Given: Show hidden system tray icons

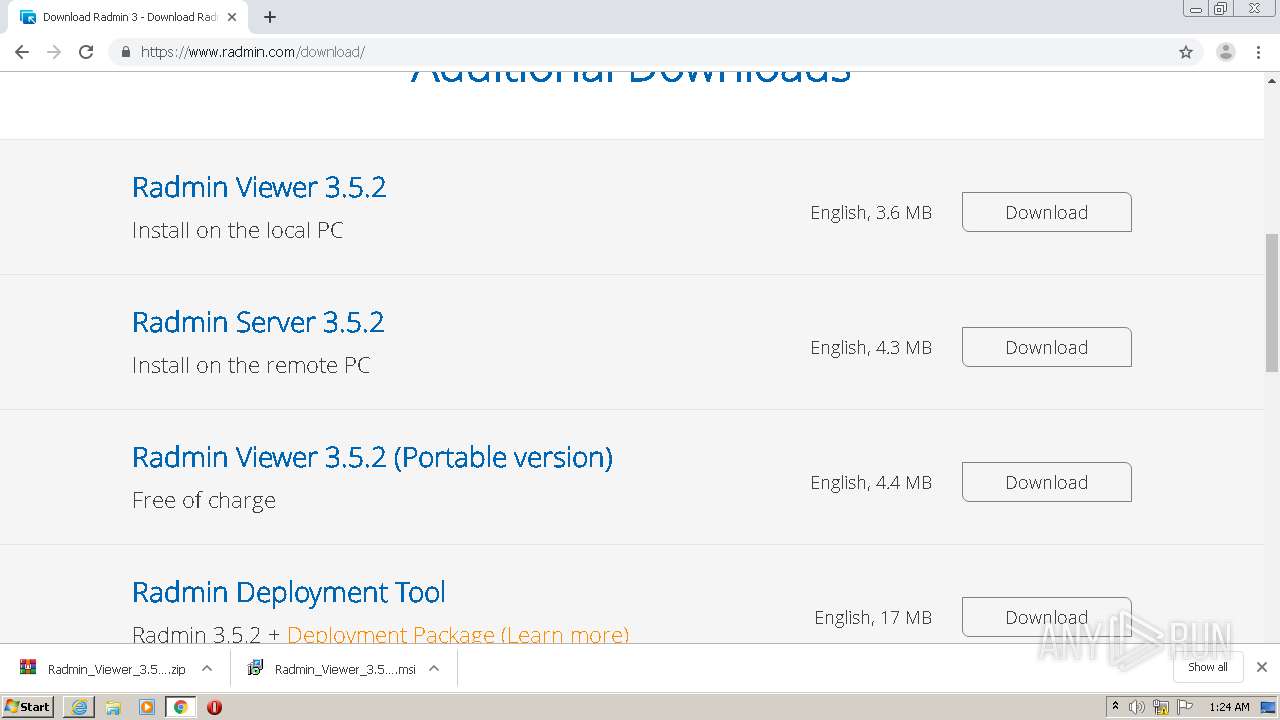Looking at the screenshot, I should click(1115, 706).
